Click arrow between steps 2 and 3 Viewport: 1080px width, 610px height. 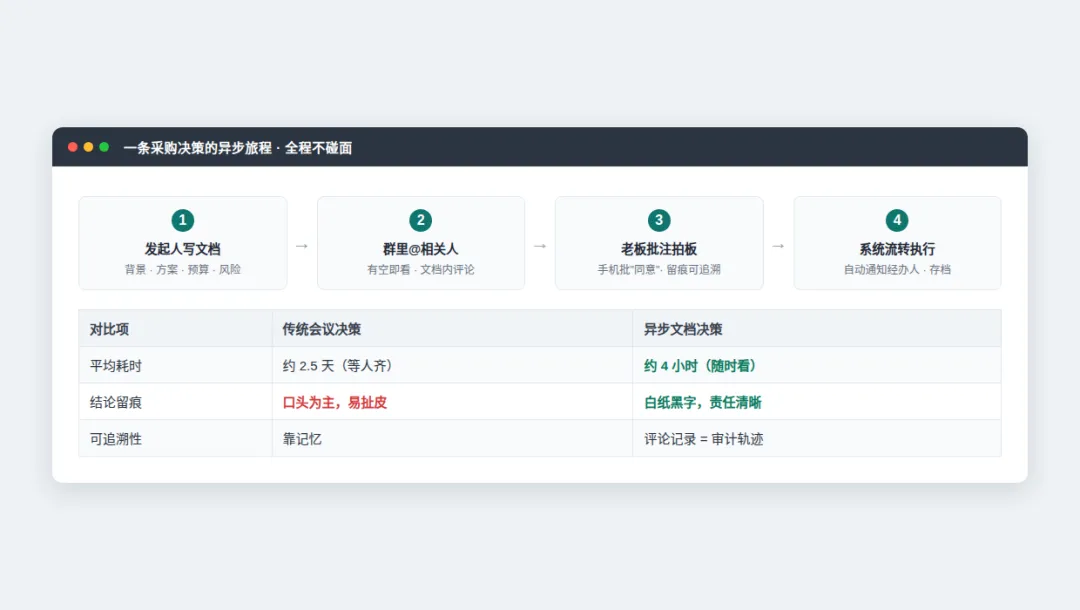[540, 246]
